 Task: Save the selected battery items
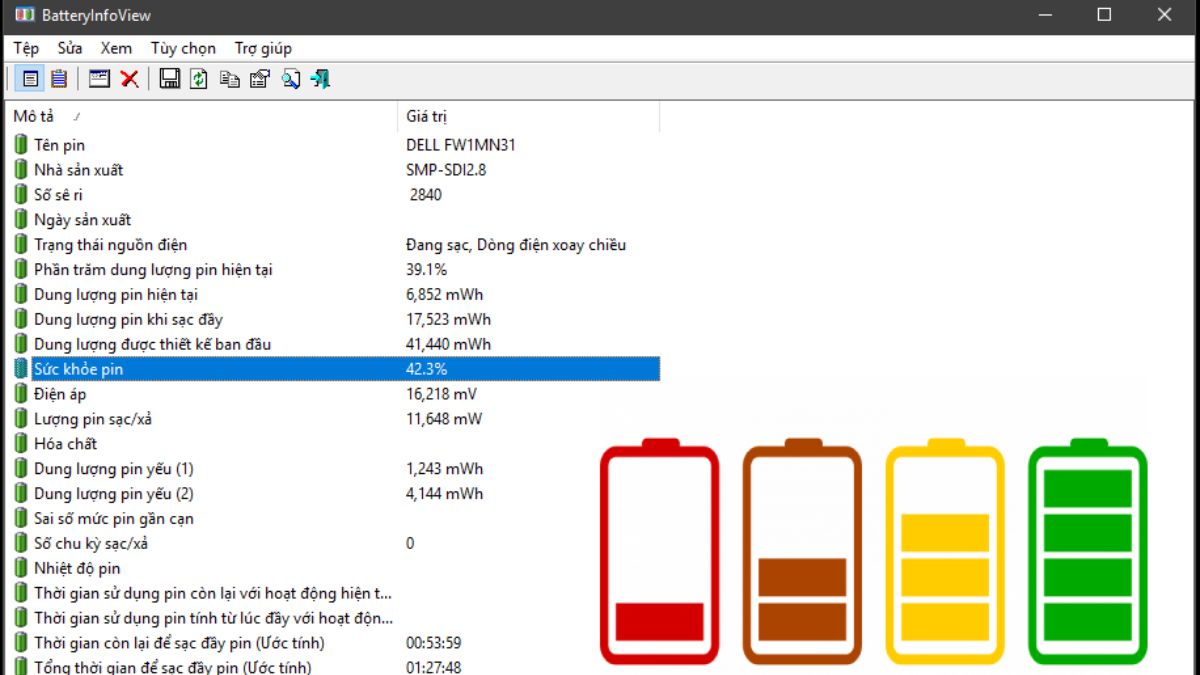[x=168, y=78]
